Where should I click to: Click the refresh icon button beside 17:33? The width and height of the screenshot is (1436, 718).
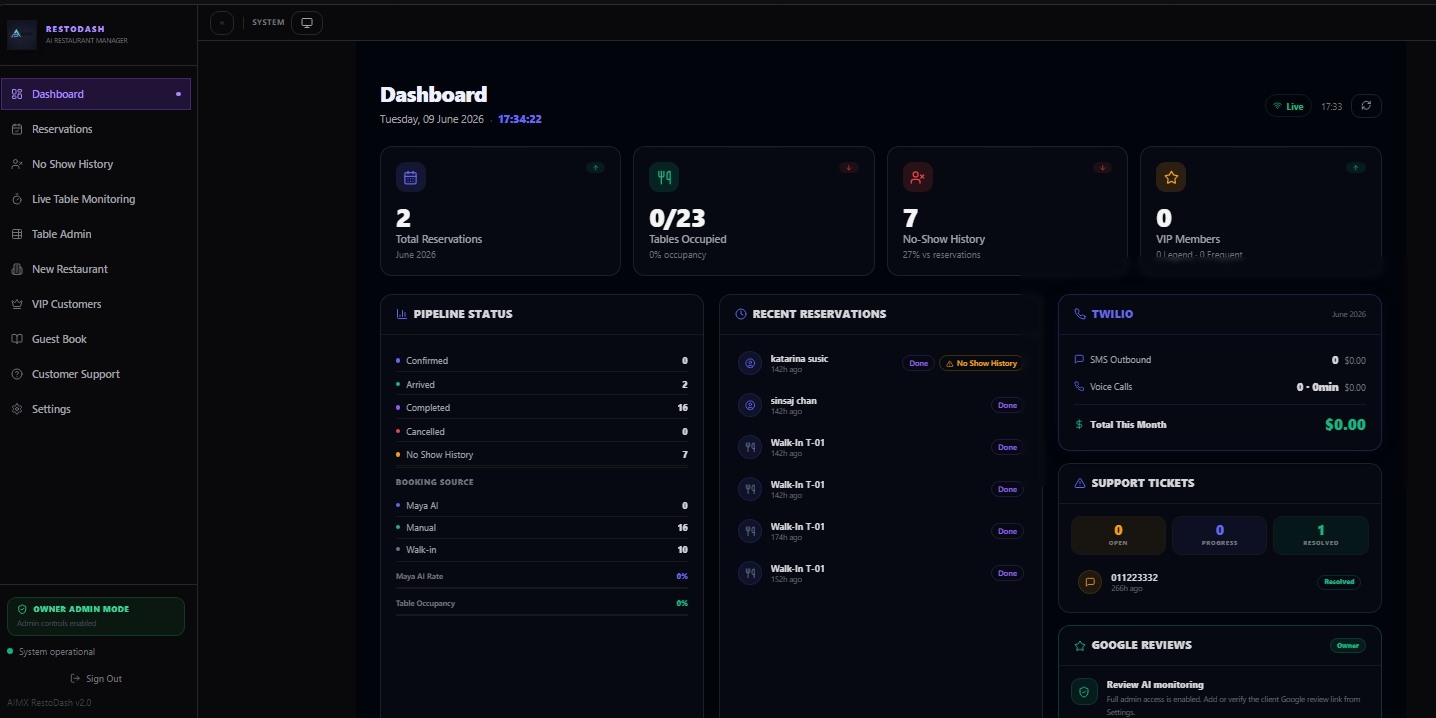coord(1366,106)
